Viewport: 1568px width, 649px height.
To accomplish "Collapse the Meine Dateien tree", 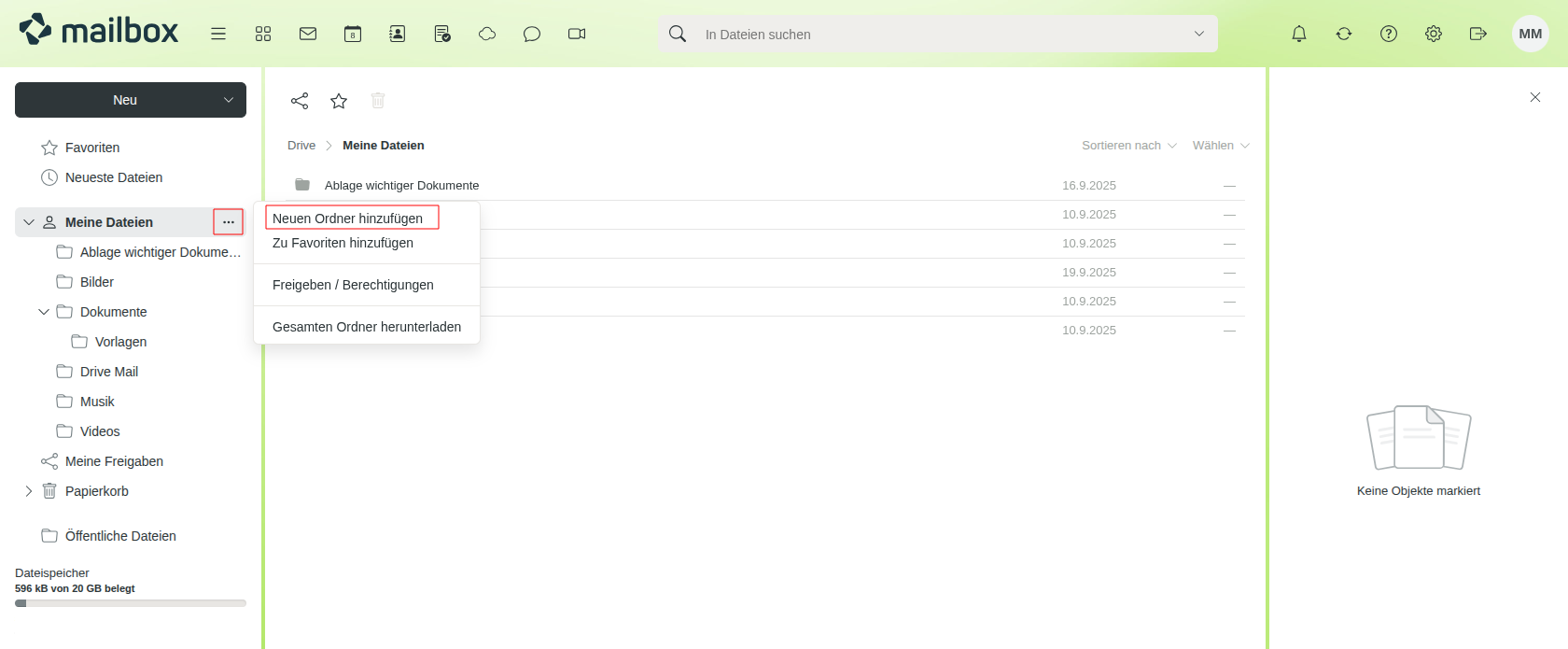I will tap(29, 222).
